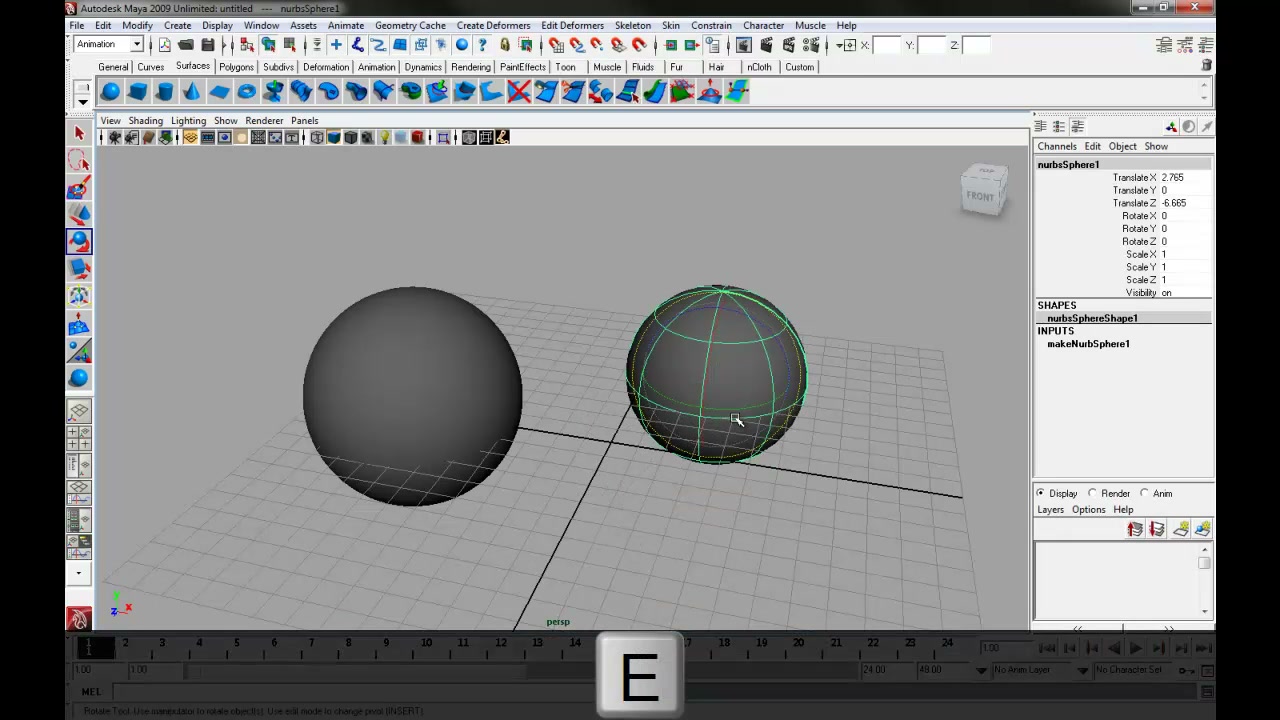Open the Edit Deformers menu
The image size is (1280, 720).
pos(572,25)
